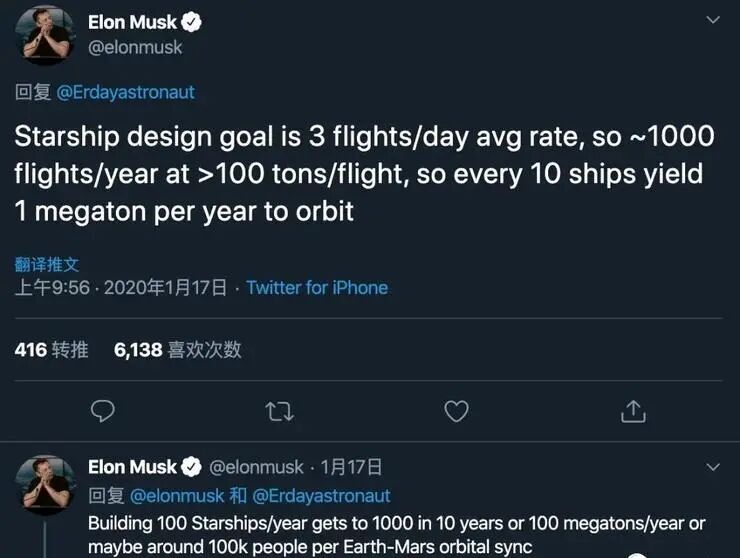
Task: Click verified badge beside main Elon Musk name
Action: click(193, 22)
